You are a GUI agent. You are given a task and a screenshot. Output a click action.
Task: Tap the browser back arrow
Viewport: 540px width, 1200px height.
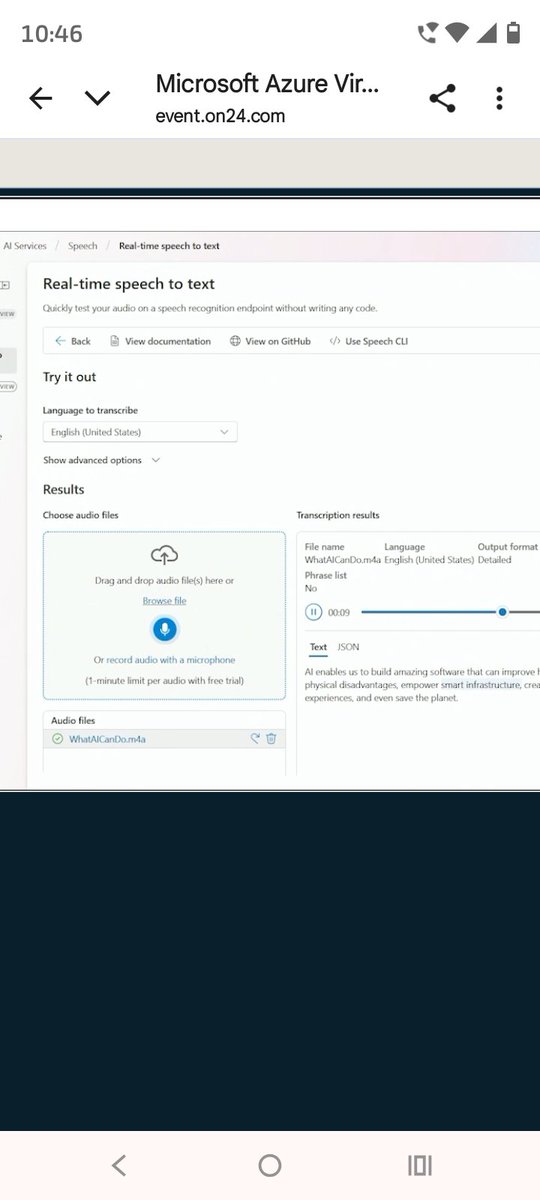tap(40, 98)
